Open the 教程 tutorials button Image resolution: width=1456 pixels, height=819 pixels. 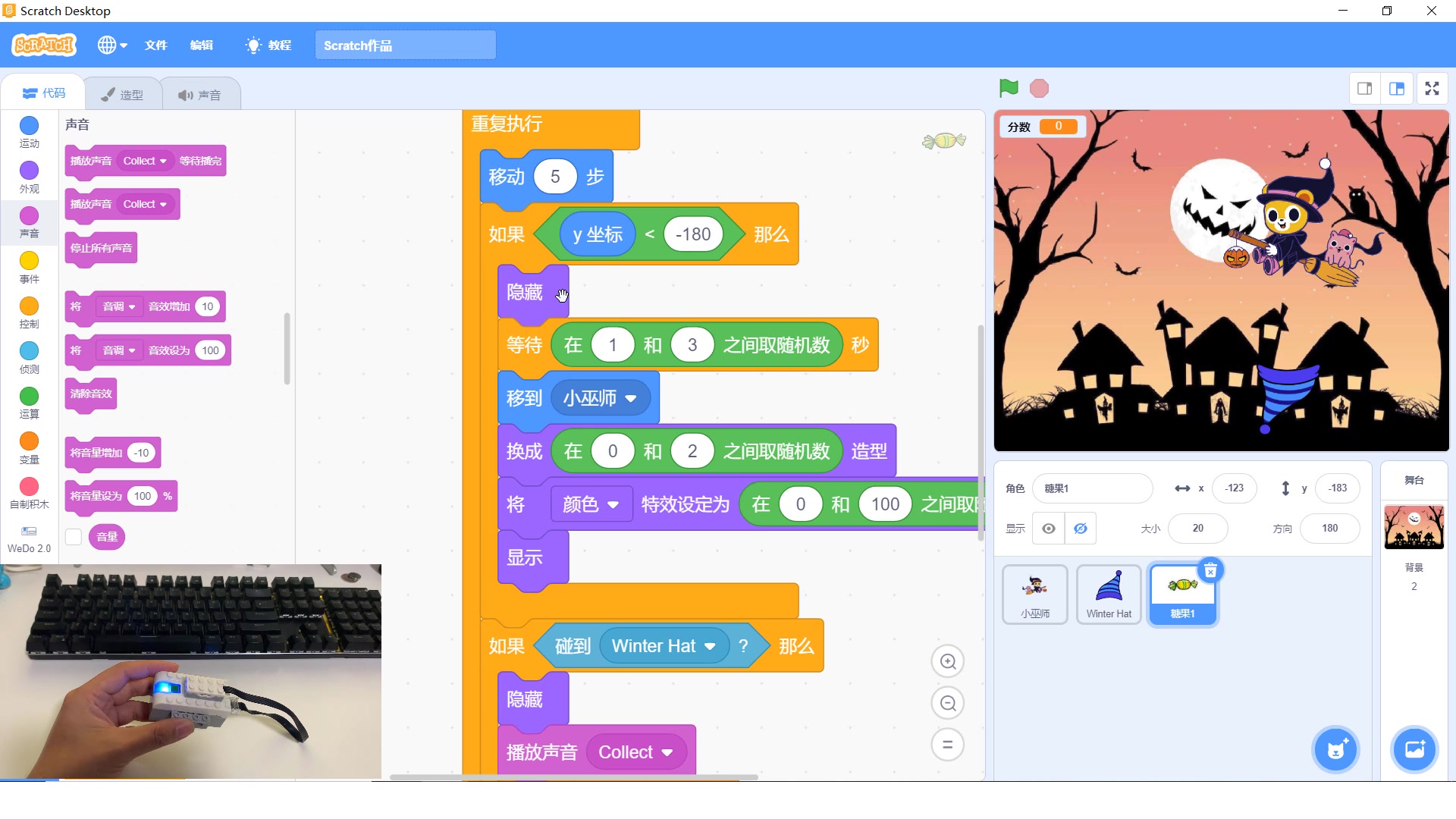coord(268,45)
